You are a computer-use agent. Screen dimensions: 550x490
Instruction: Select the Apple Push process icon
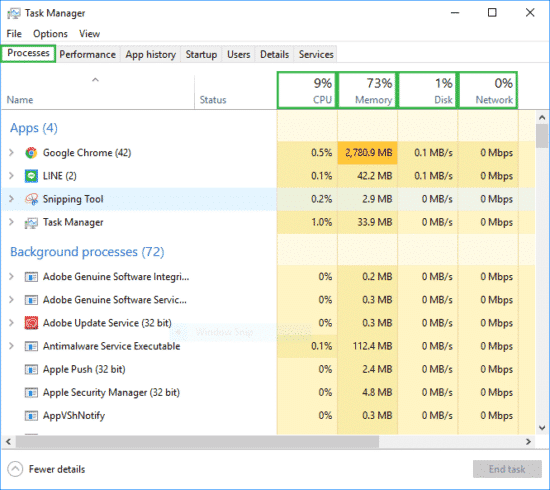(x=31, y=369)
